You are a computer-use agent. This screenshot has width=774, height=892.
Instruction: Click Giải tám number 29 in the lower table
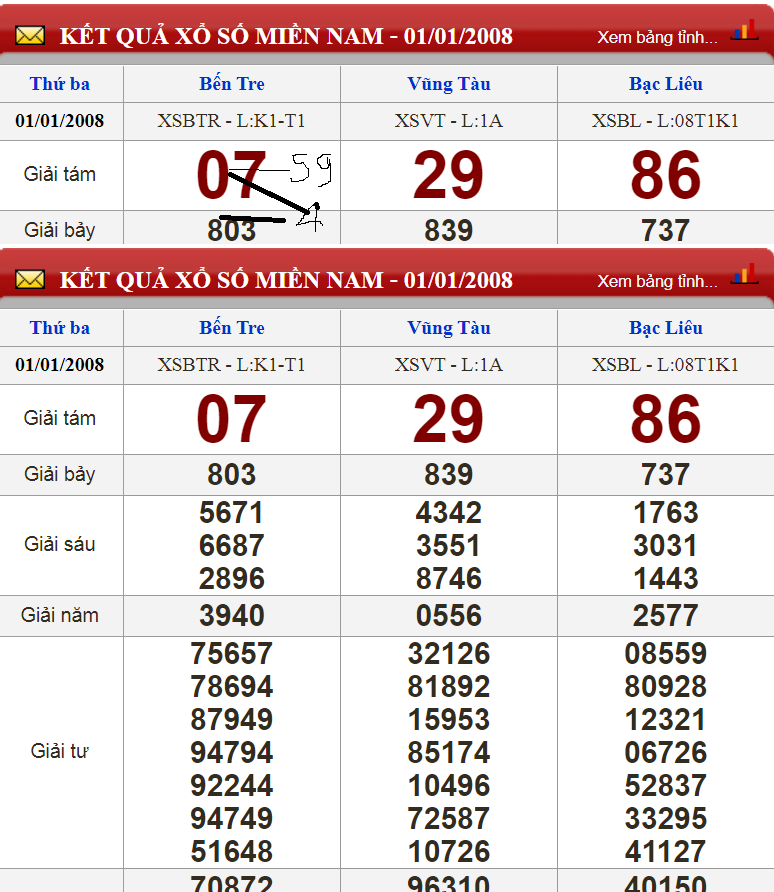point(449,419)
